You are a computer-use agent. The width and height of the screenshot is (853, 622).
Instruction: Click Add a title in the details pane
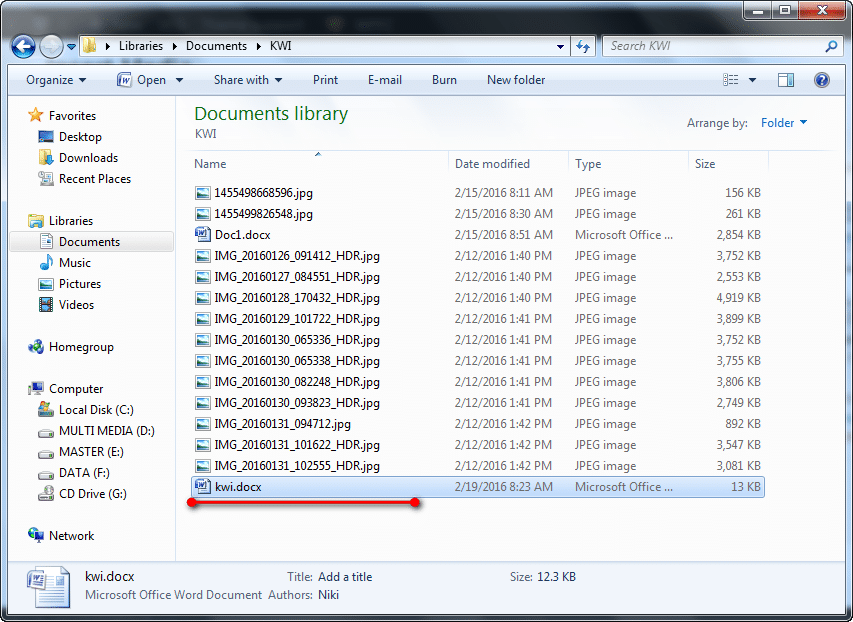(x=345, y=577)
